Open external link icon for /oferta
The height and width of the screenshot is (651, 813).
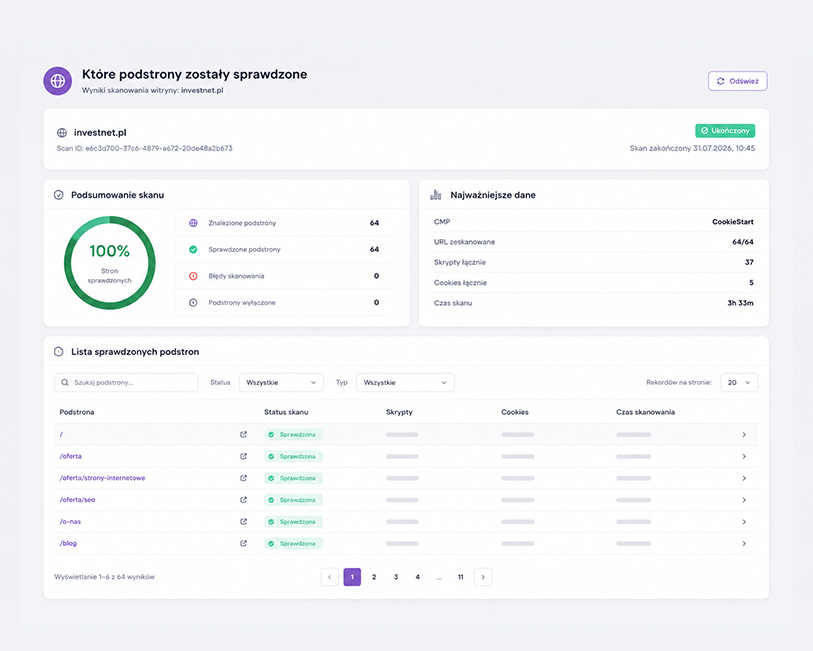click(x=243, y=456)
